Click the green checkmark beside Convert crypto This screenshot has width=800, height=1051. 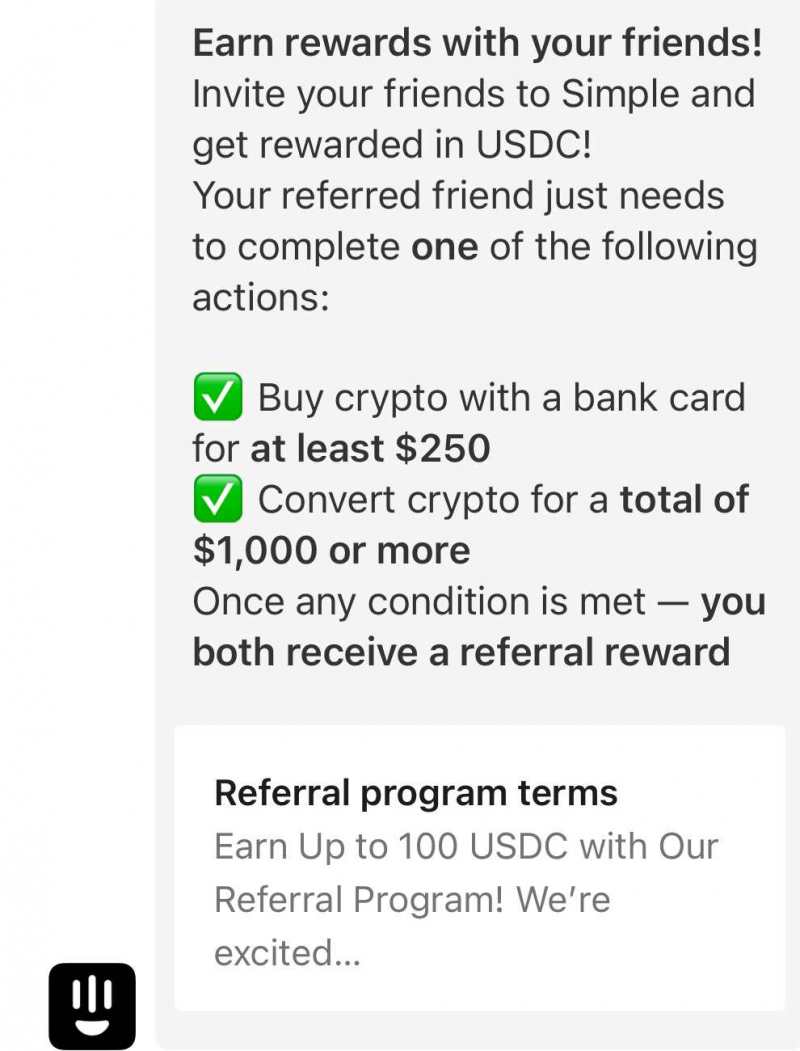click(217, 500)
